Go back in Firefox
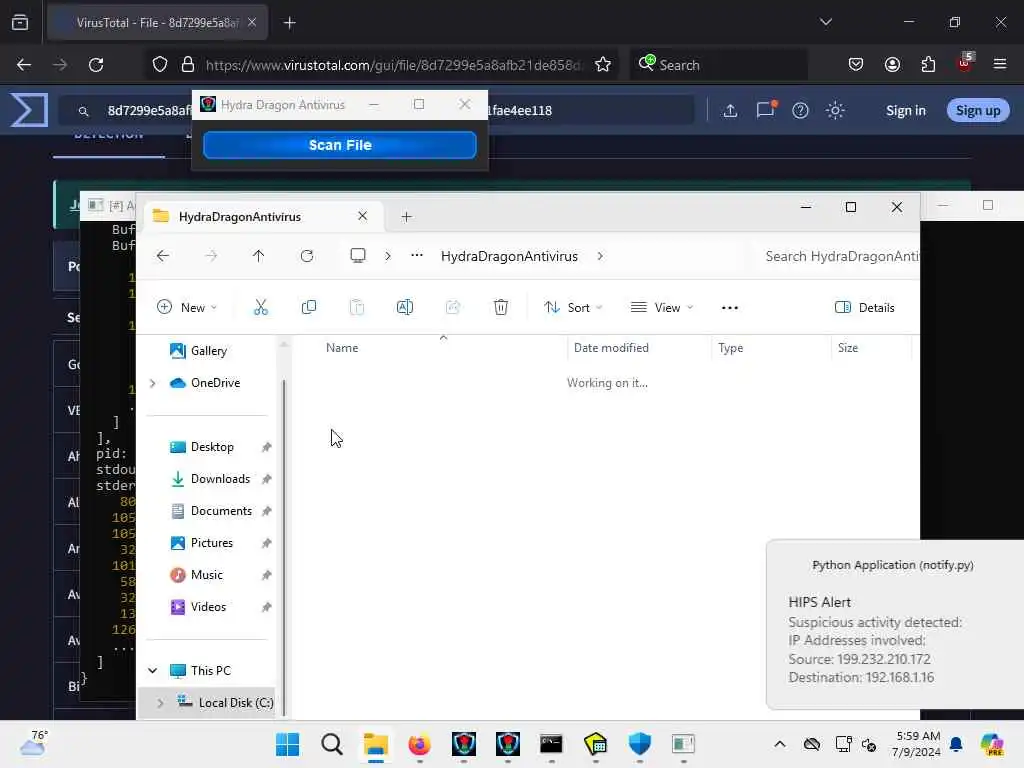The image size is (1024, 768). click(x=24, y=65)
